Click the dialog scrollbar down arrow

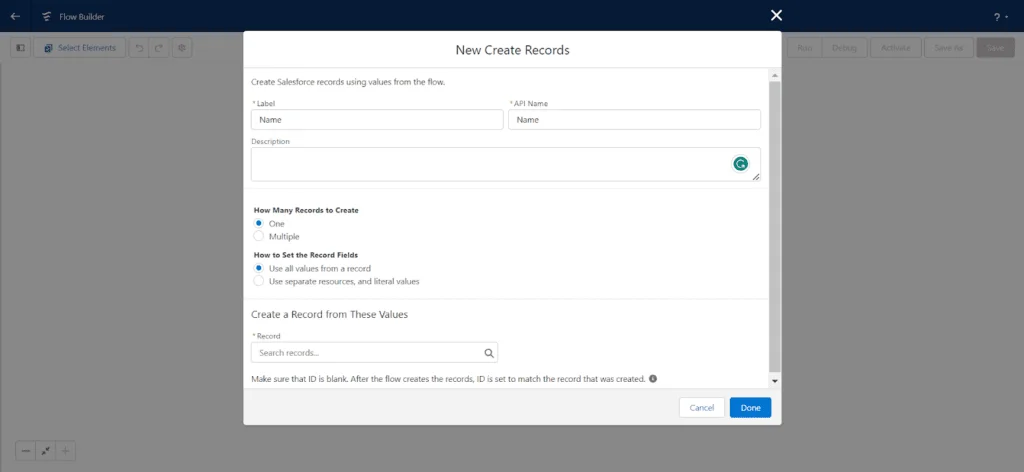[x=775, y=381]
